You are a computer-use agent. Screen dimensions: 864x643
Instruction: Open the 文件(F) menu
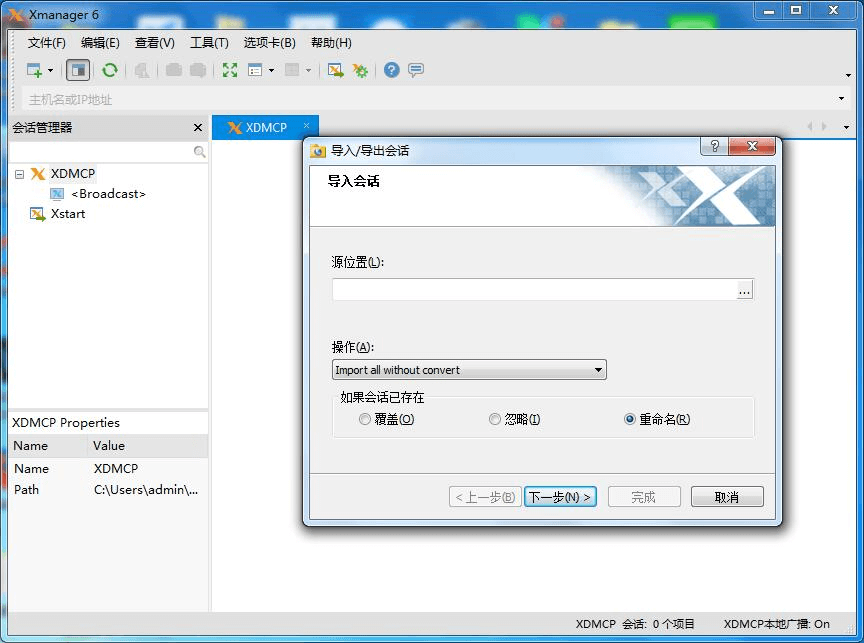coord(47,43)
